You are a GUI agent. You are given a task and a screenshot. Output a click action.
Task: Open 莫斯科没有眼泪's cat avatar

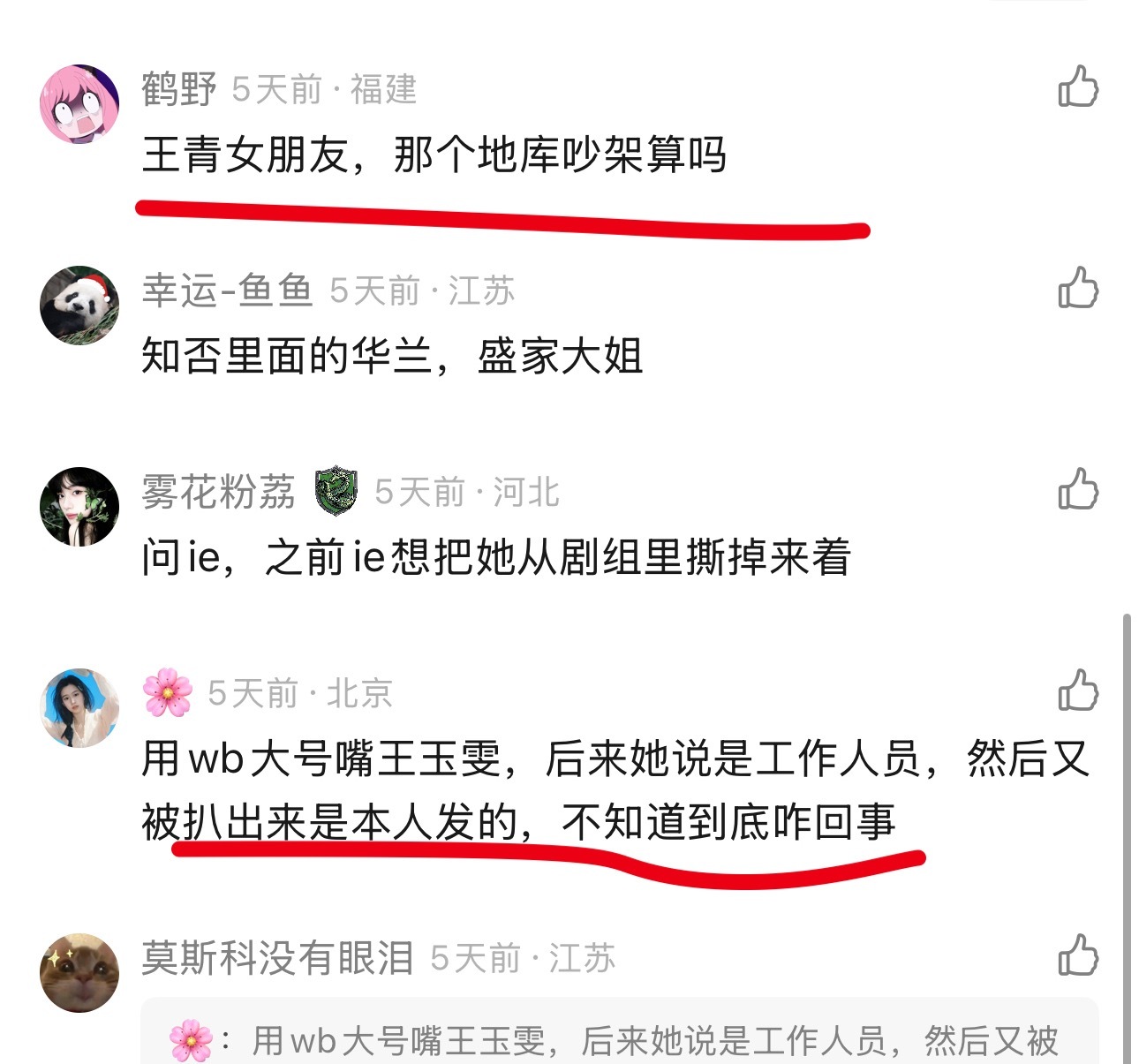click(79, 972)
